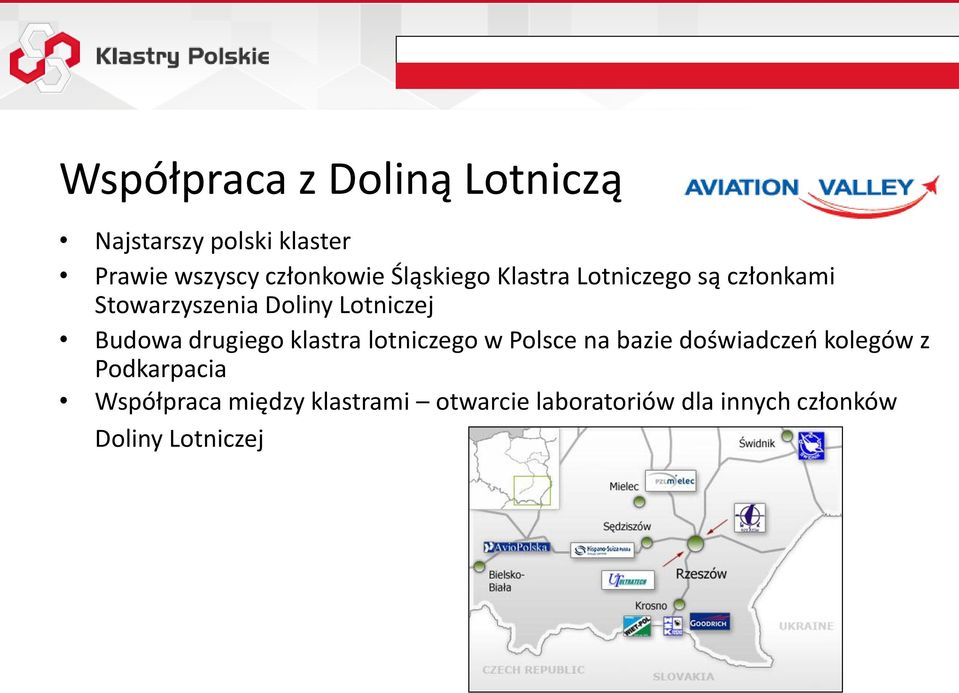Click the 'Klastry Polskie' header text
The image size is (959, 693).
tap(182, 56)
